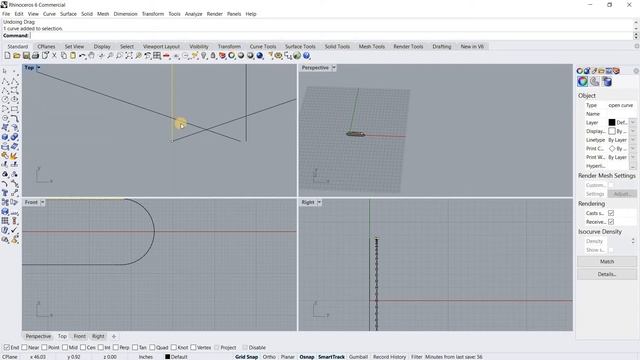Open the Perspective viewport dropdown arrow
The height and width of the screenshot is (360, 640).
point(334,68)
